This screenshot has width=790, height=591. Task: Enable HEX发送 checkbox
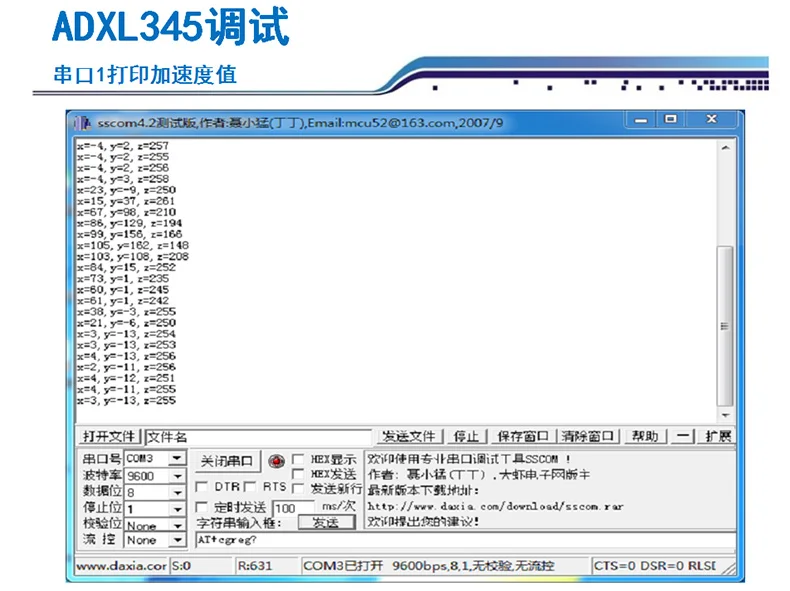click(x=298, y=474)
